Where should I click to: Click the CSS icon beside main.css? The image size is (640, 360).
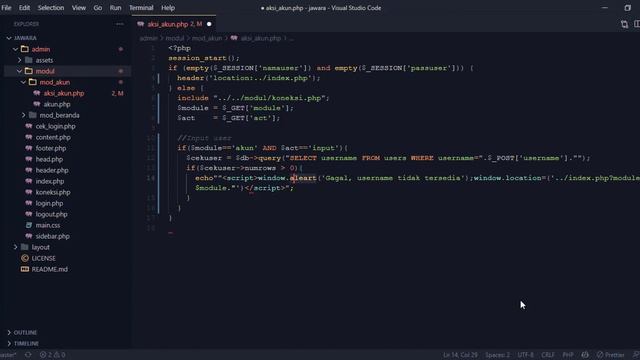29,225
